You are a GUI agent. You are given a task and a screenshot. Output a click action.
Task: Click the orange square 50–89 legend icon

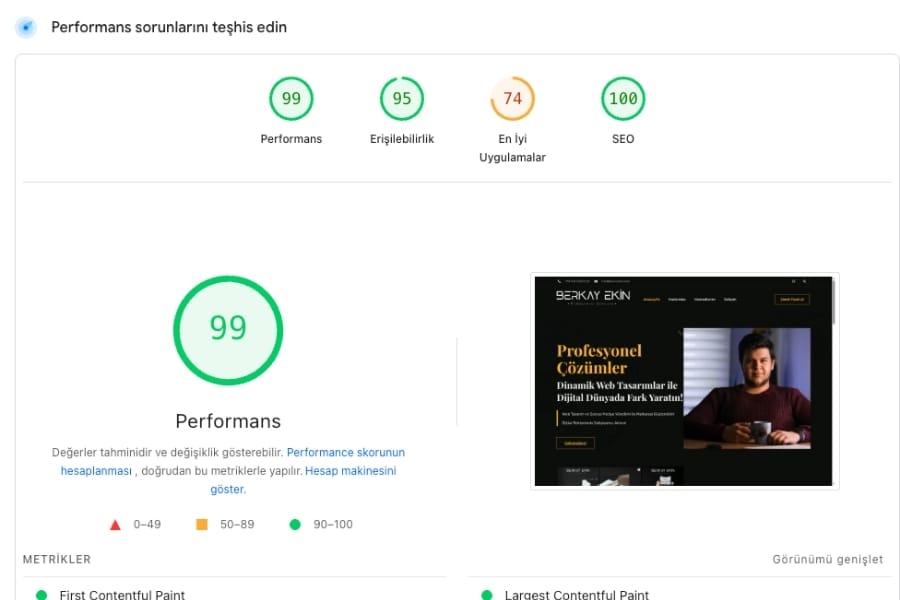[201, 524]
